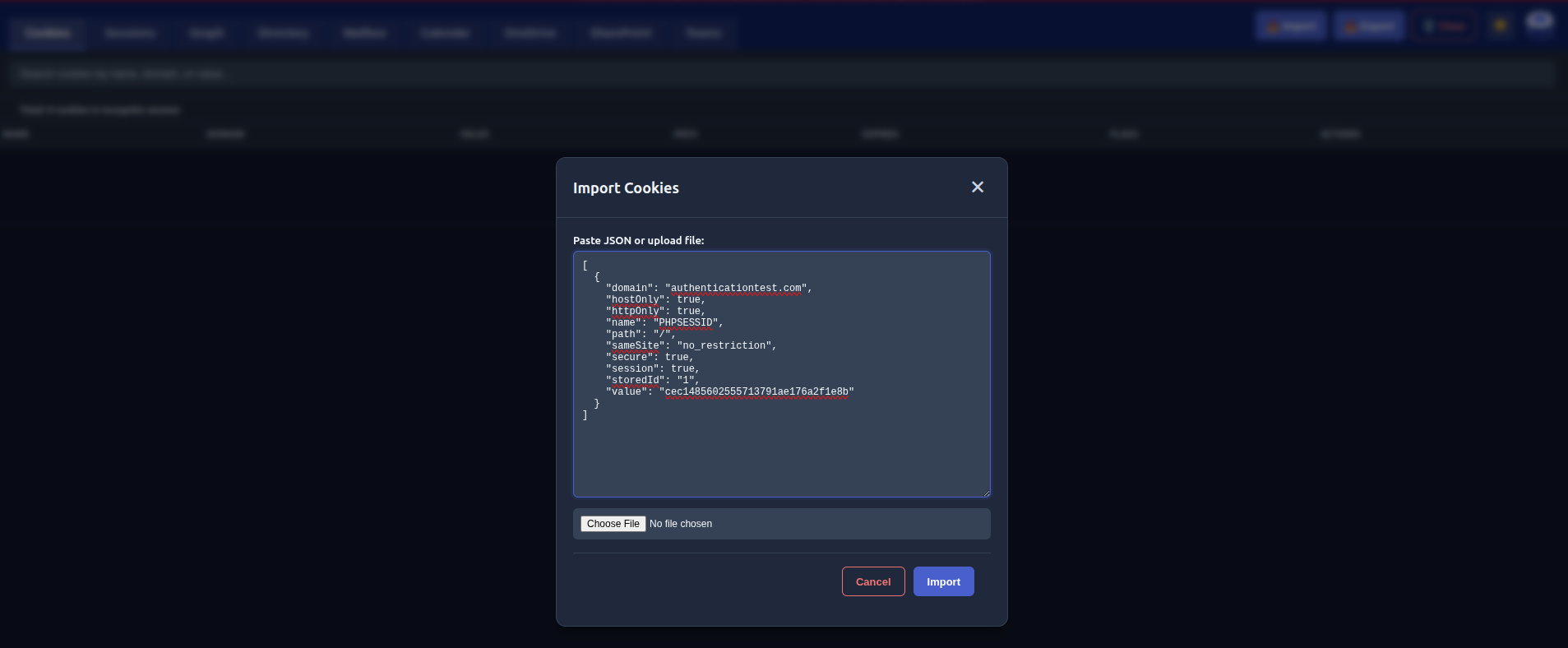Click the "storedId" key in the JSON
Screen dimensions: 1568x648
[636, 381]
